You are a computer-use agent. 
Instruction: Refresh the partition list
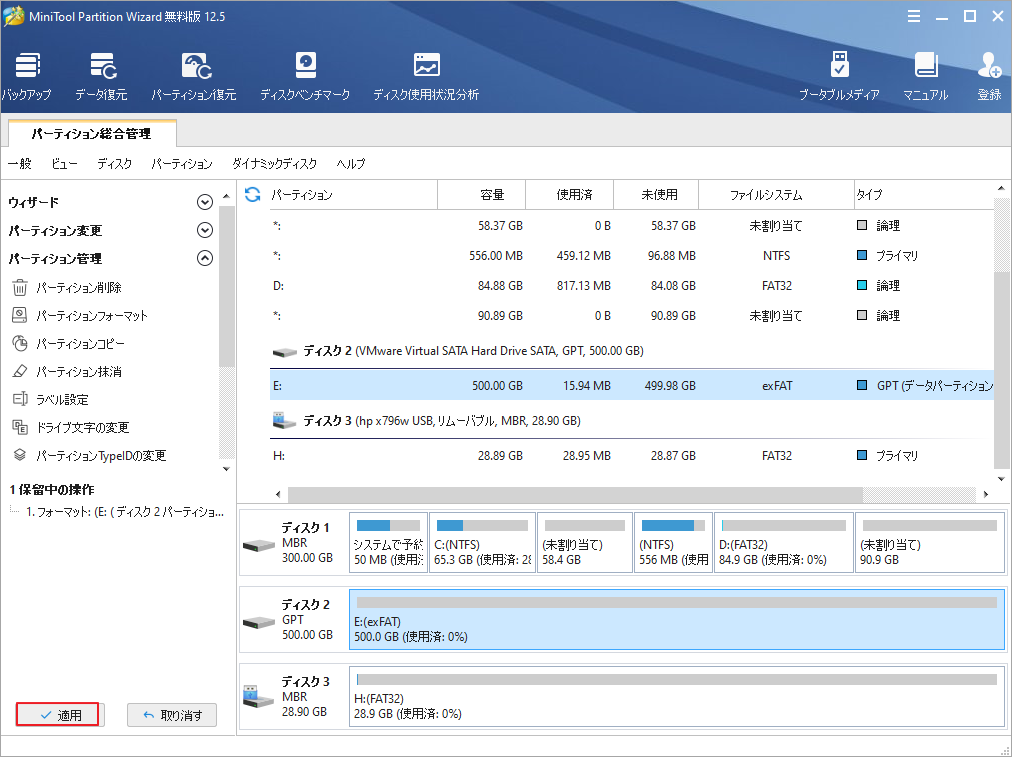(253, 194)
